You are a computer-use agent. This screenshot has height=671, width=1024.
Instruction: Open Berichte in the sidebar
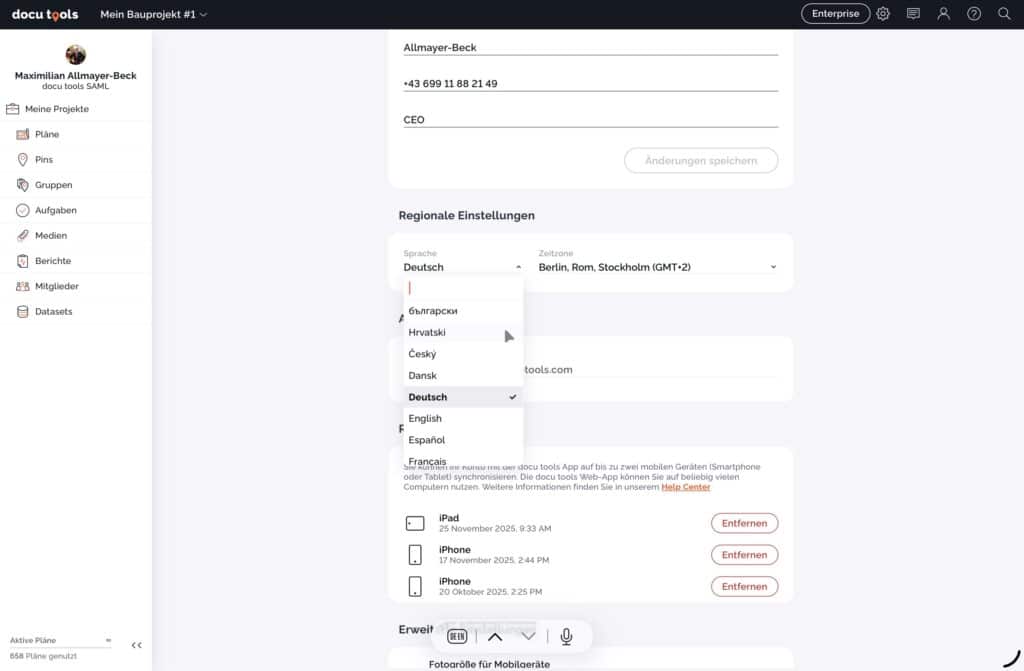point(53,261)
